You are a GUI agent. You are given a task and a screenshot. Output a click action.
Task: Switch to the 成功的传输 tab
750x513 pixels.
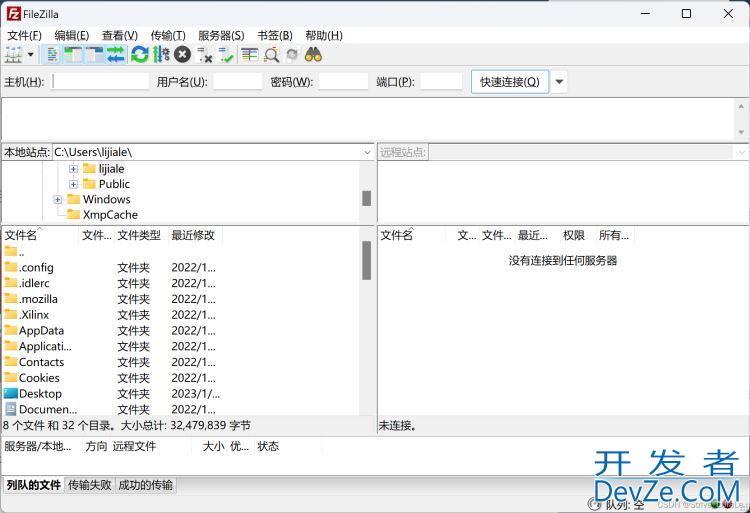point(145,485)
